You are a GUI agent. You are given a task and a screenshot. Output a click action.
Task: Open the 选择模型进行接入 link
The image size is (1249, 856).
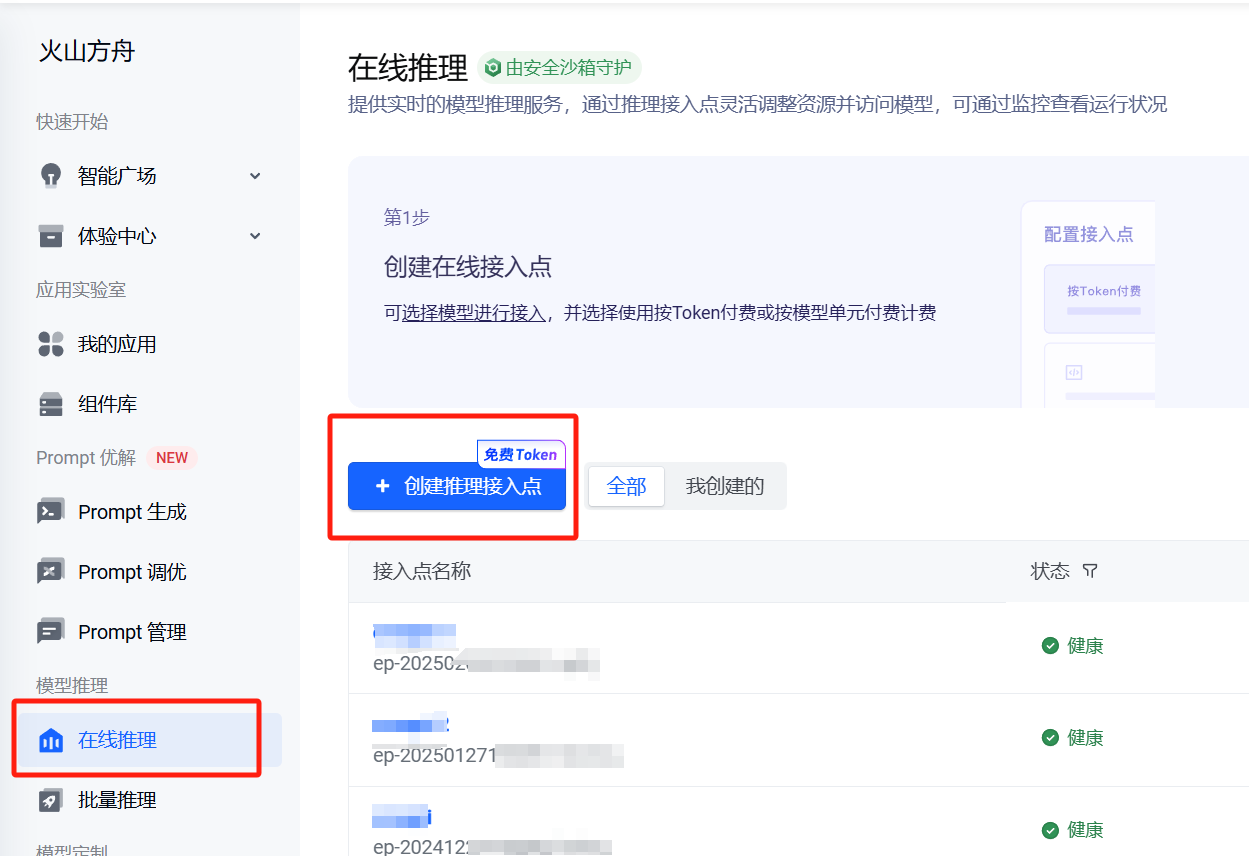coord(474,313)
